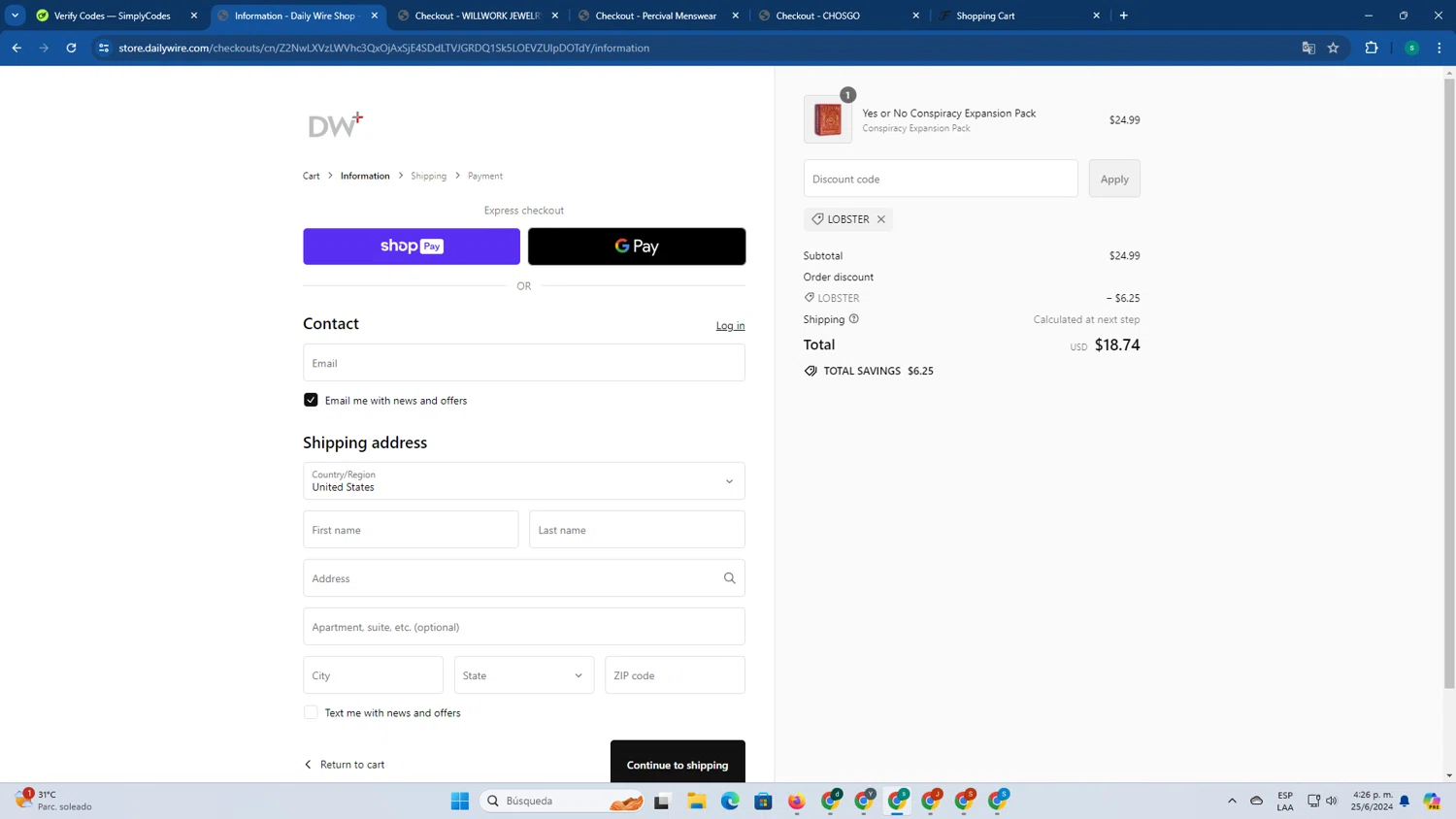Uncheck Email me with news and offers
Image resolution: width=1456 pixels, height=819 pixels.
[x=311, y=400]
